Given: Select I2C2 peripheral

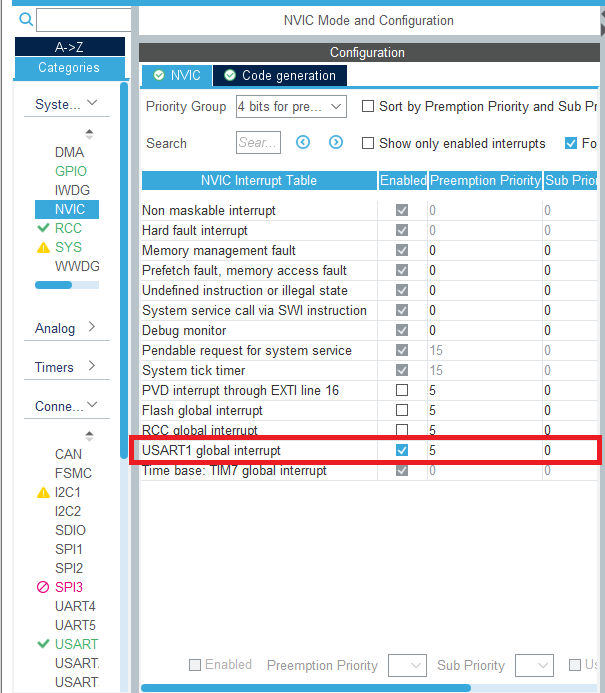Looking at the screenshot, I should click(68, 511).
